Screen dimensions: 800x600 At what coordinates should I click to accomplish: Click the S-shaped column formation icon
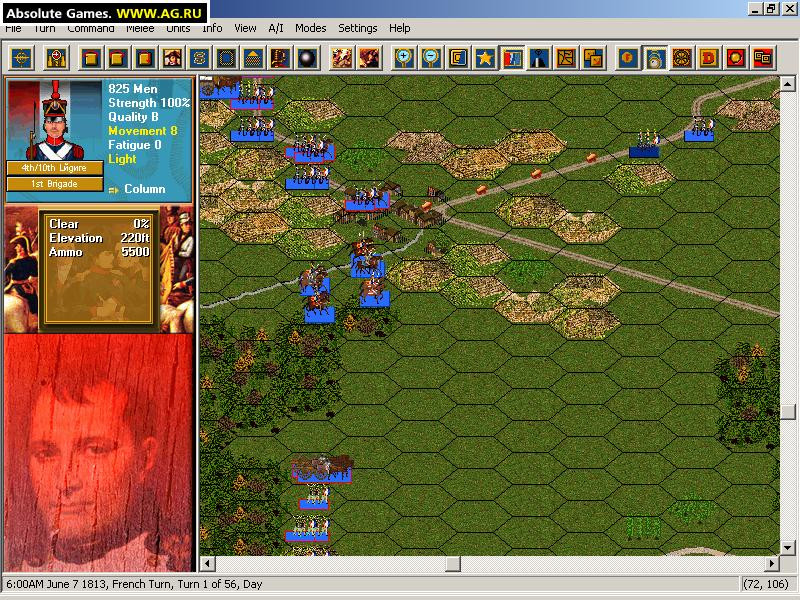tap(199, 58)
